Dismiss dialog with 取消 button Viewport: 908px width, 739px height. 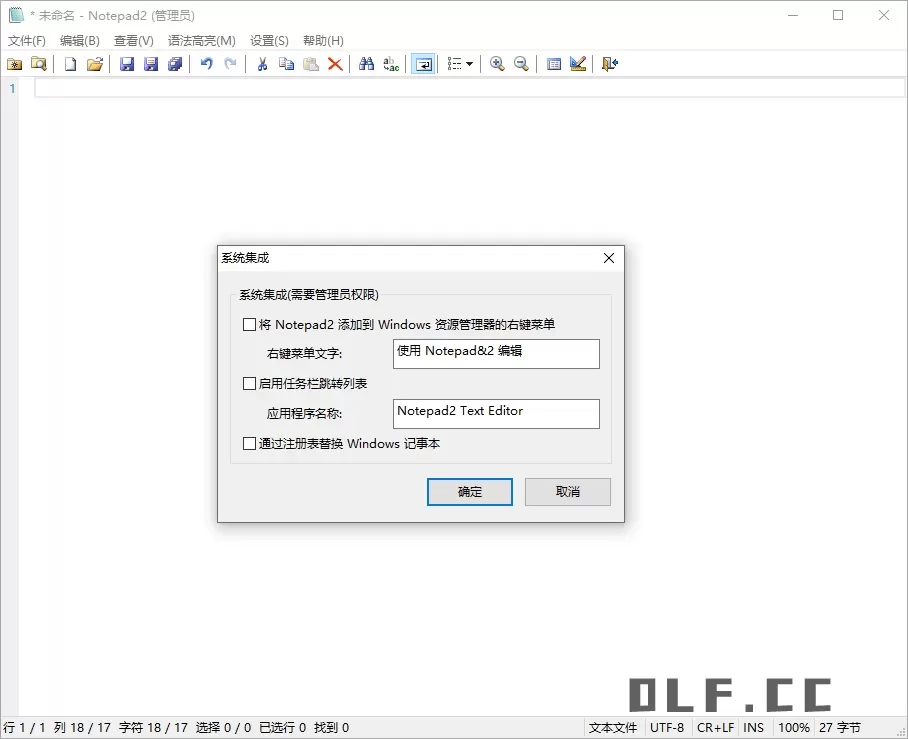(x=567, y=491)
